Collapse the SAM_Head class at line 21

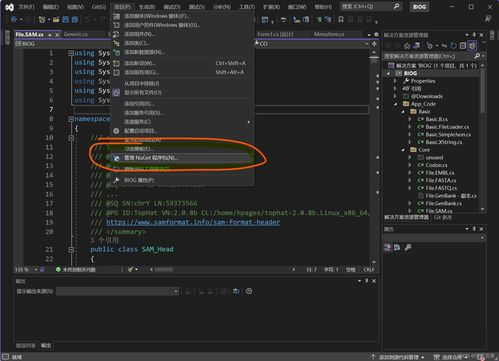[x=71, y=249]
